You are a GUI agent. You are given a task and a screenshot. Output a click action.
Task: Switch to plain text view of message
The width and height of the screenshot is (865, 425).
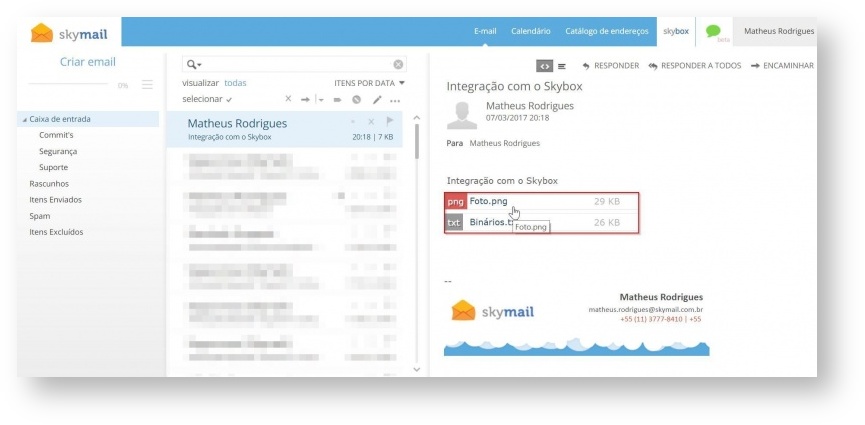[x=561, y=66]
